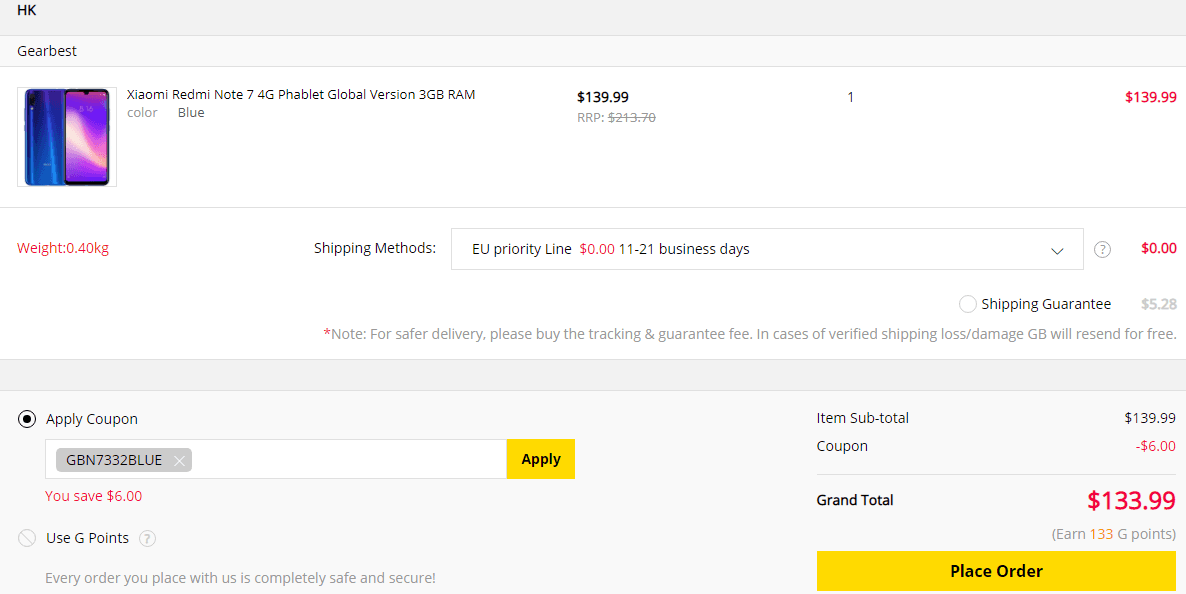Click the shipping cost $0.00 beside the help icon
Viewport: 1186px width, 594px height.
[1159, 248]
